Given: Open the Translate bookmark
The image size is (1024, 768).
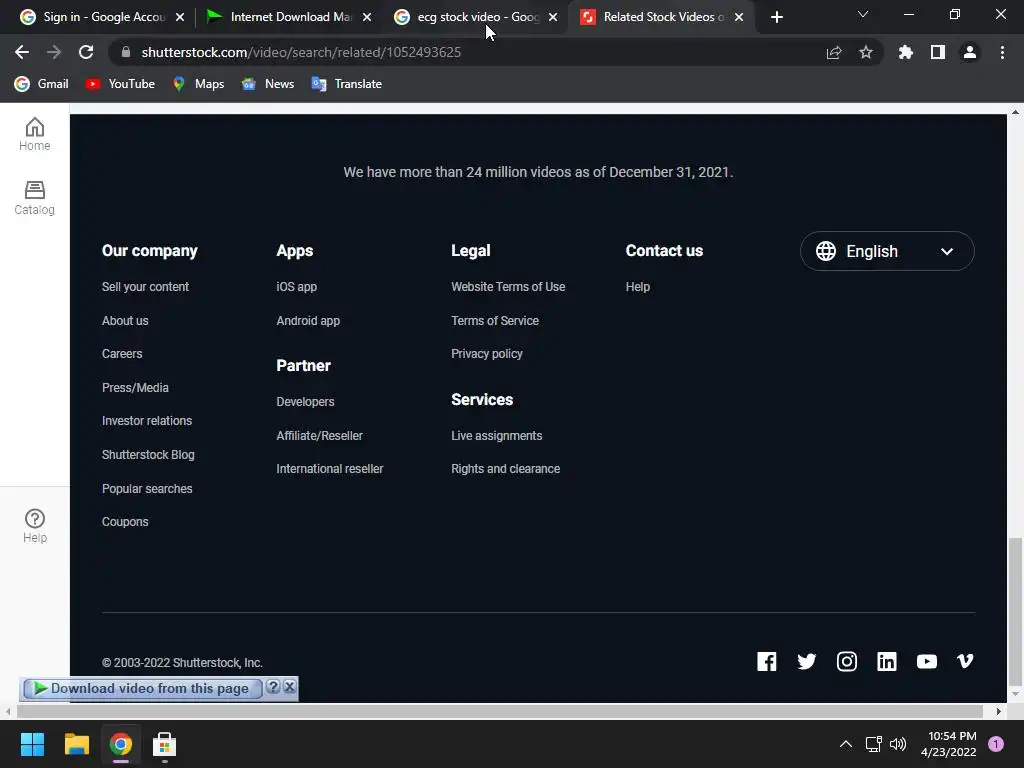Looking at the screenshot, I should (347, 84).
